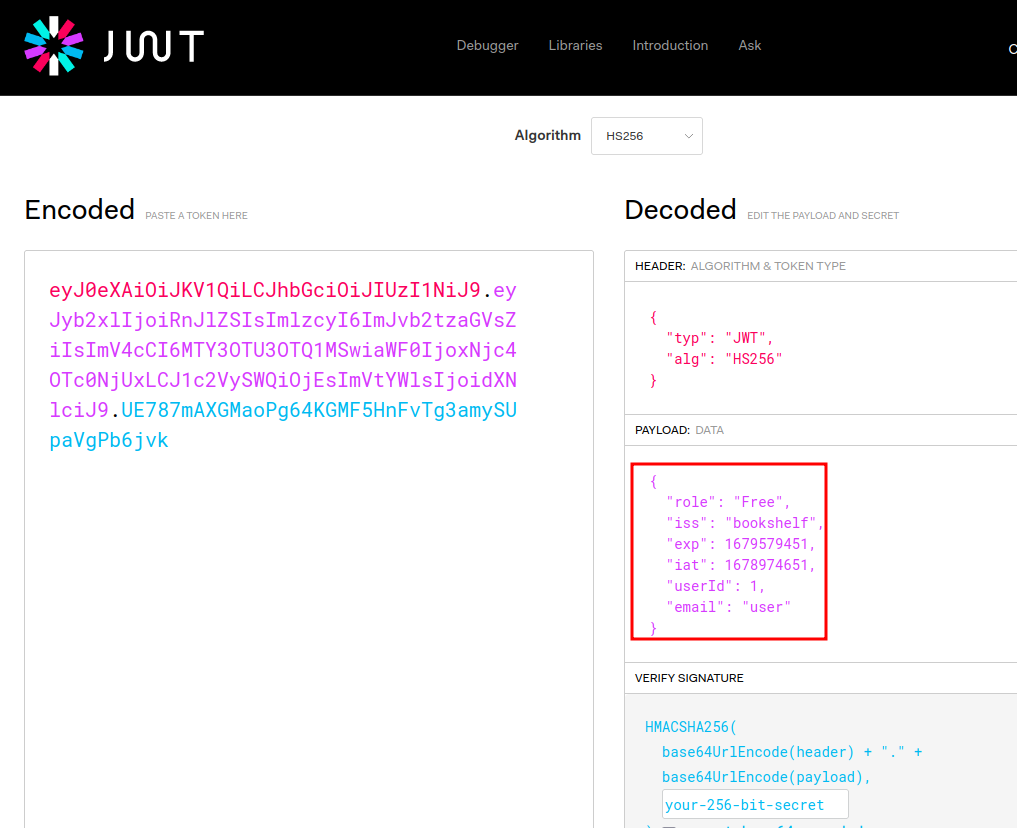Image resolution: width=1017 pixels, height=828 pixels.
Task: Open the Ask nav link
Action: point(749,45)
